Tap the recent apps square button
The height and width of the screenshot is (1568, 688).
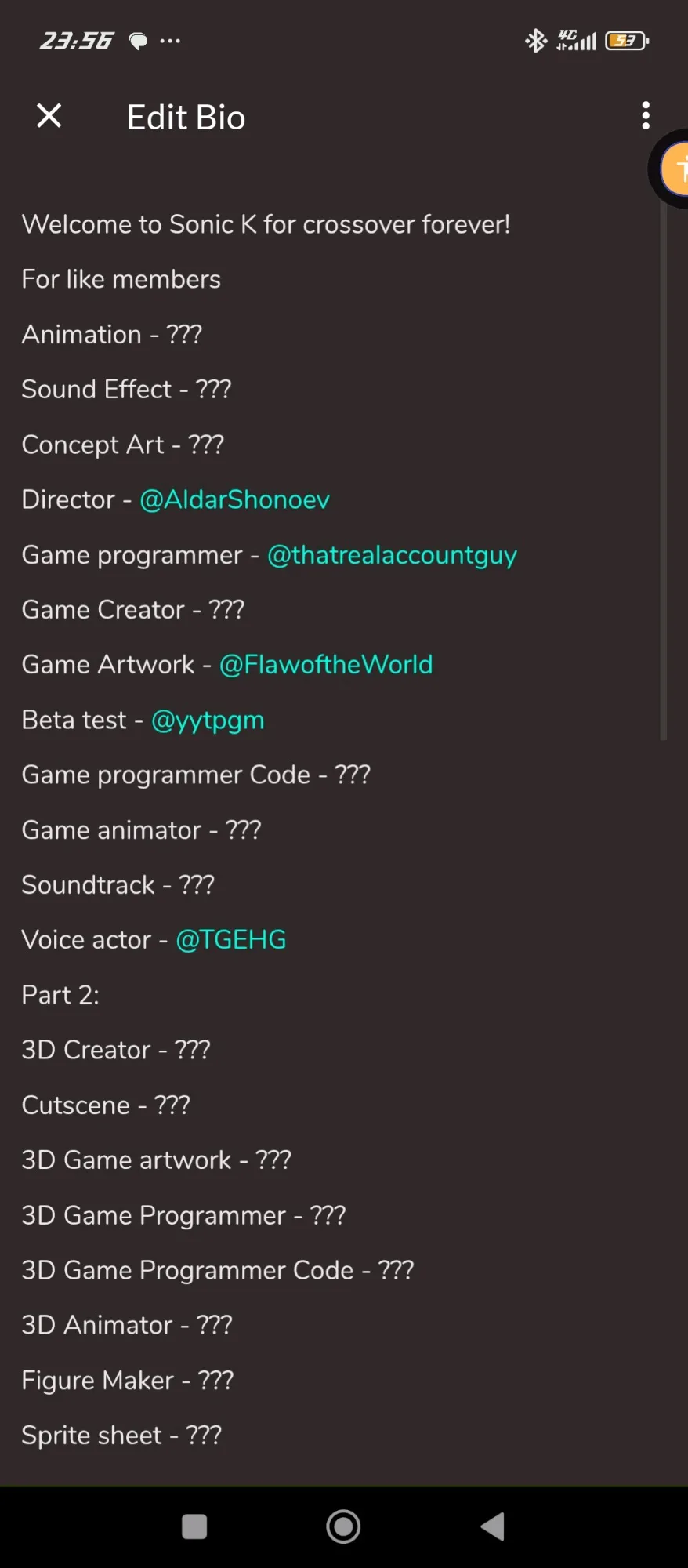pos(194,1526)
